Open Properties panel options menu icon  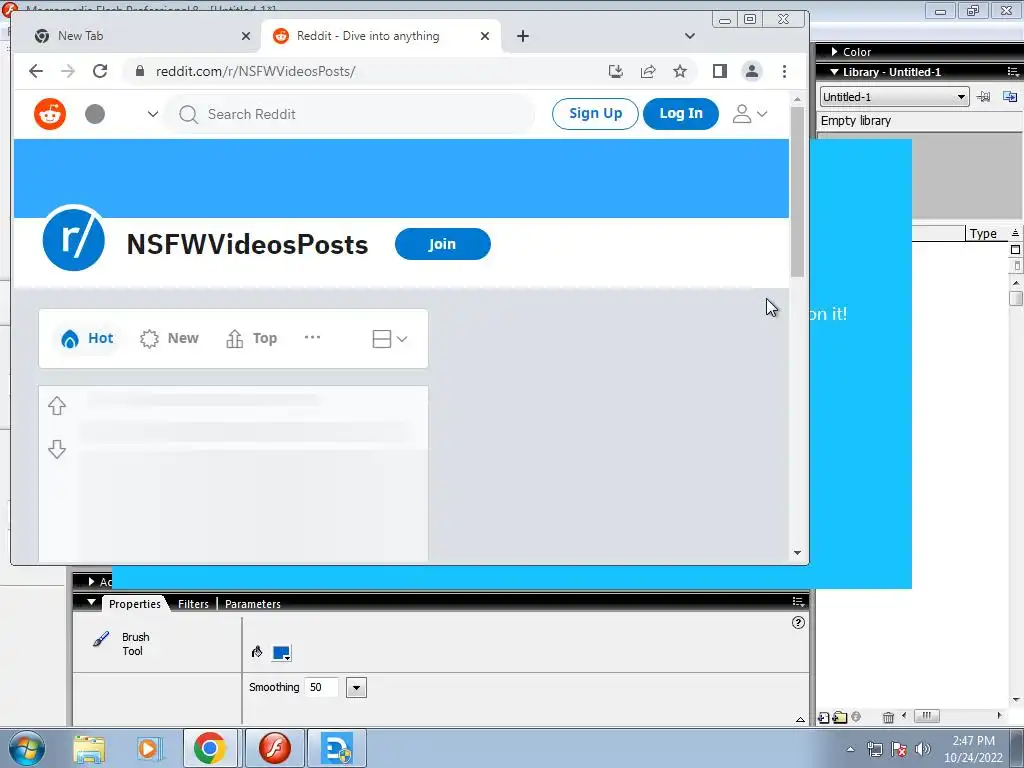point(798,601)
